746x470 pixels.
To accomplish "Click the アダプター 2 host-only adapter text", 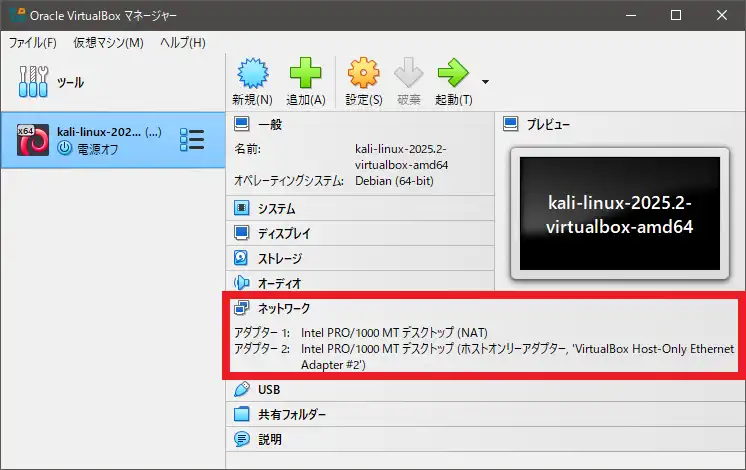I will 518,357.
